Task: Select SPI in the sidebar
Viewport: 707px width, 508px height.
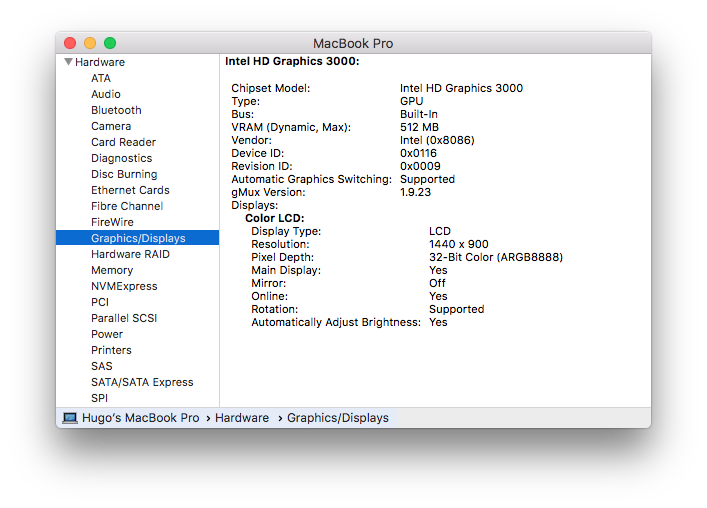Action: coord(99,398)
